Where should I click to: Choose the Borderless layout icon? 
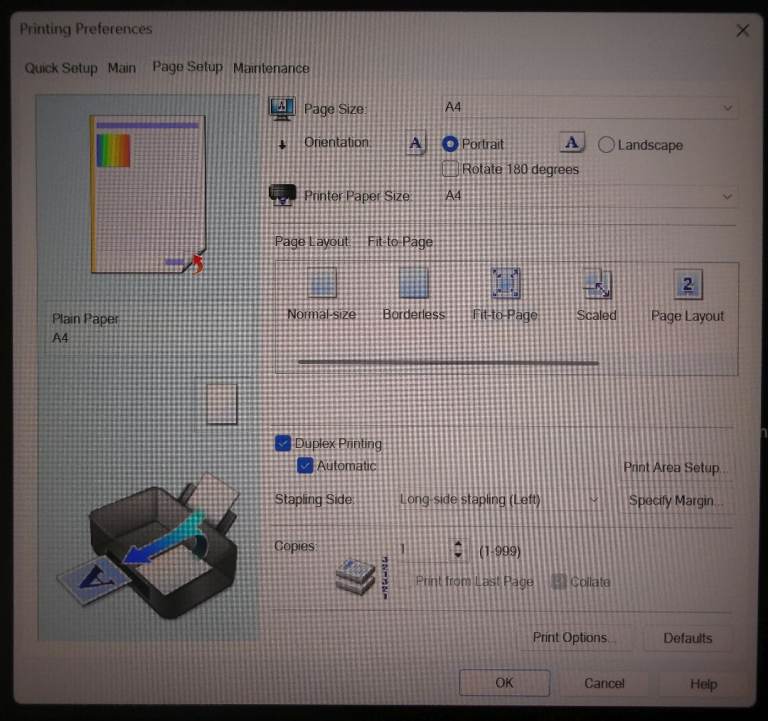point(414,285)
